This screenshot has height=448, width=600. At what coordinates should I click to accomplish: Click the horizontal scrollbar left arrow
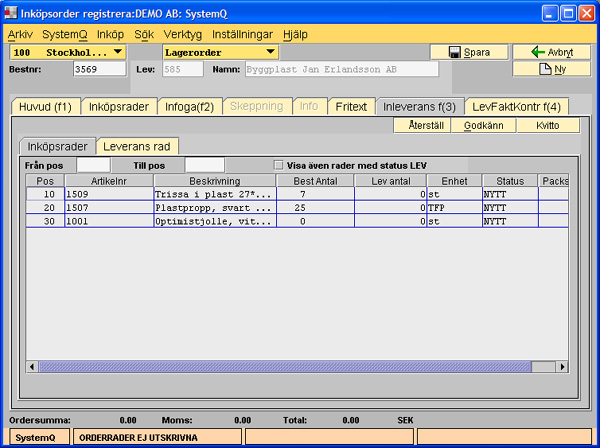coord(32,367)
